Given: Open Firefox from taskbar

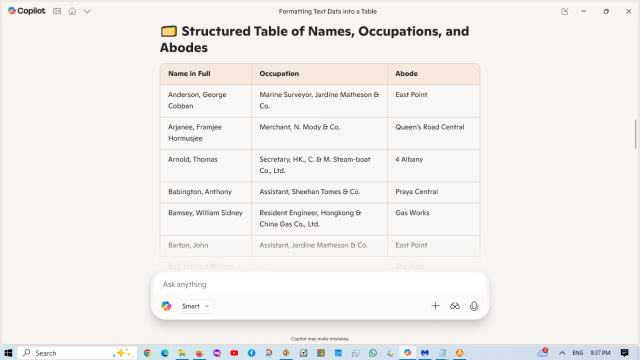Looking at the screenshot, I should pos(199,353).
